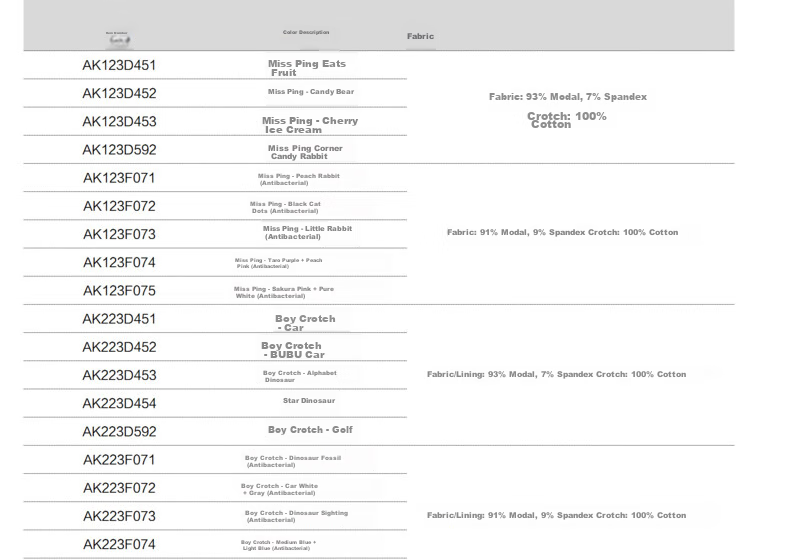Select item code AK223F074
This screenshot has width=790, height=560.
tap(119, 545)
